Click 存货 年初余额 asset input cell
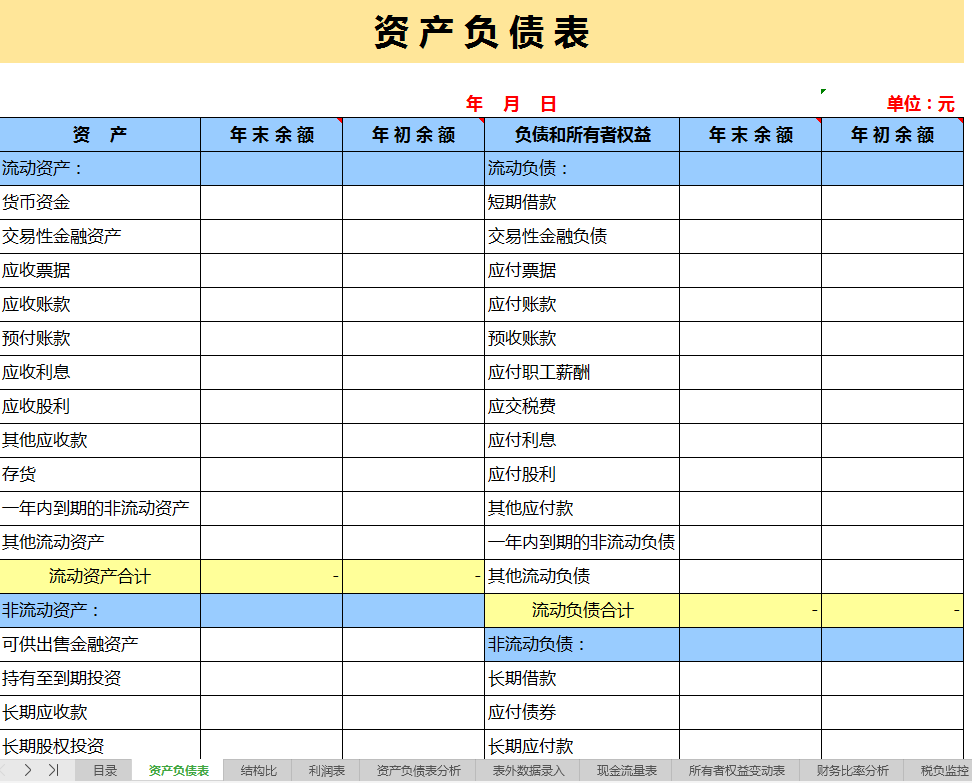Viewport: 972px width, 783px height. [413, 475]
